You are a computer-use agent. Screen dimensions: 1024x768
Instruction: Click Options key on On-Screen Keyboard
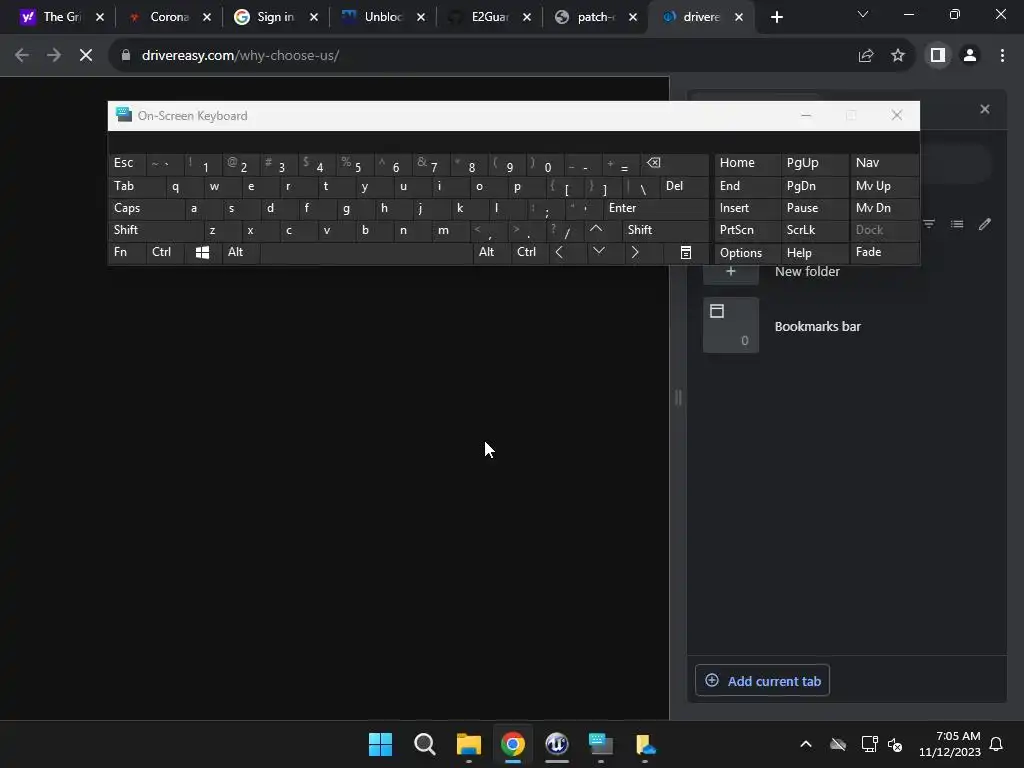click(x=746, y=253)
